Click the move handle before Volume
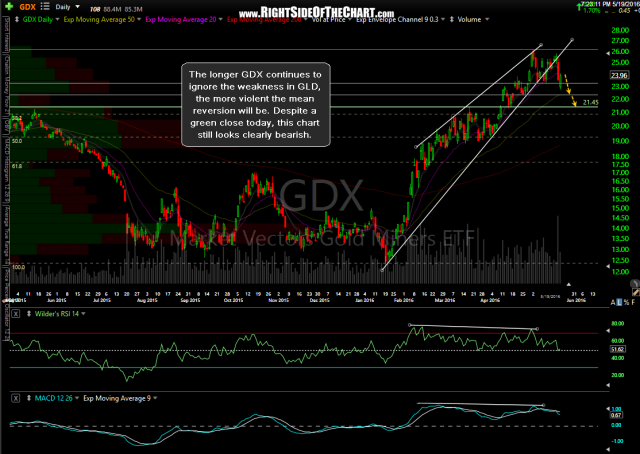The height and width of the screenshot is (454, 640). click(452, 20)
